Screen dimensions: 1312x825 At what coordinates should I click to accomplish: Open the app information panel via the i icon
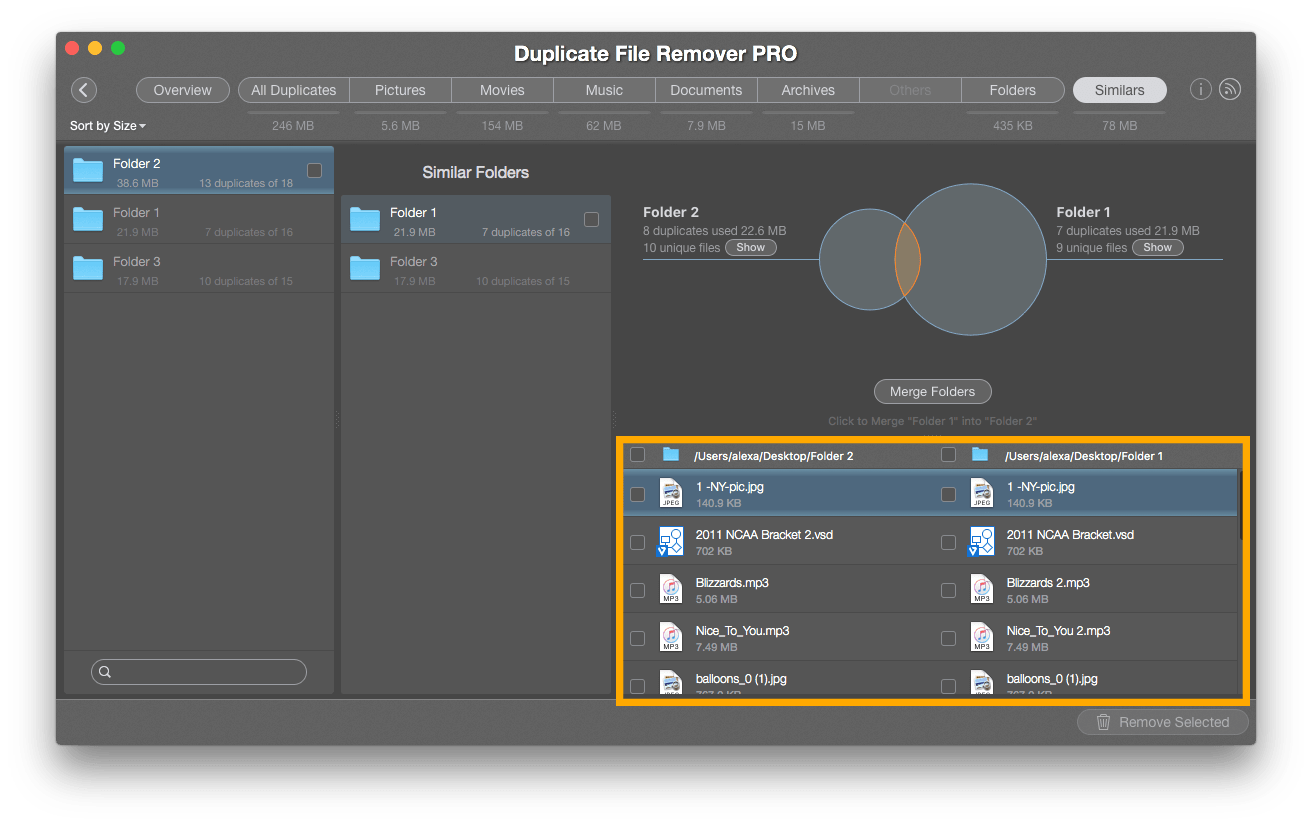(1200, 89)
